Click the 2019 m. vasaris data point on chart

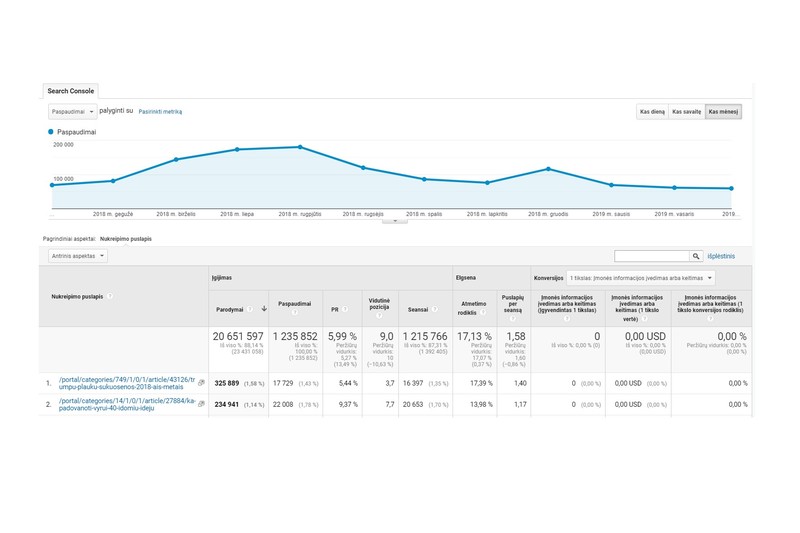coord(674,188)
